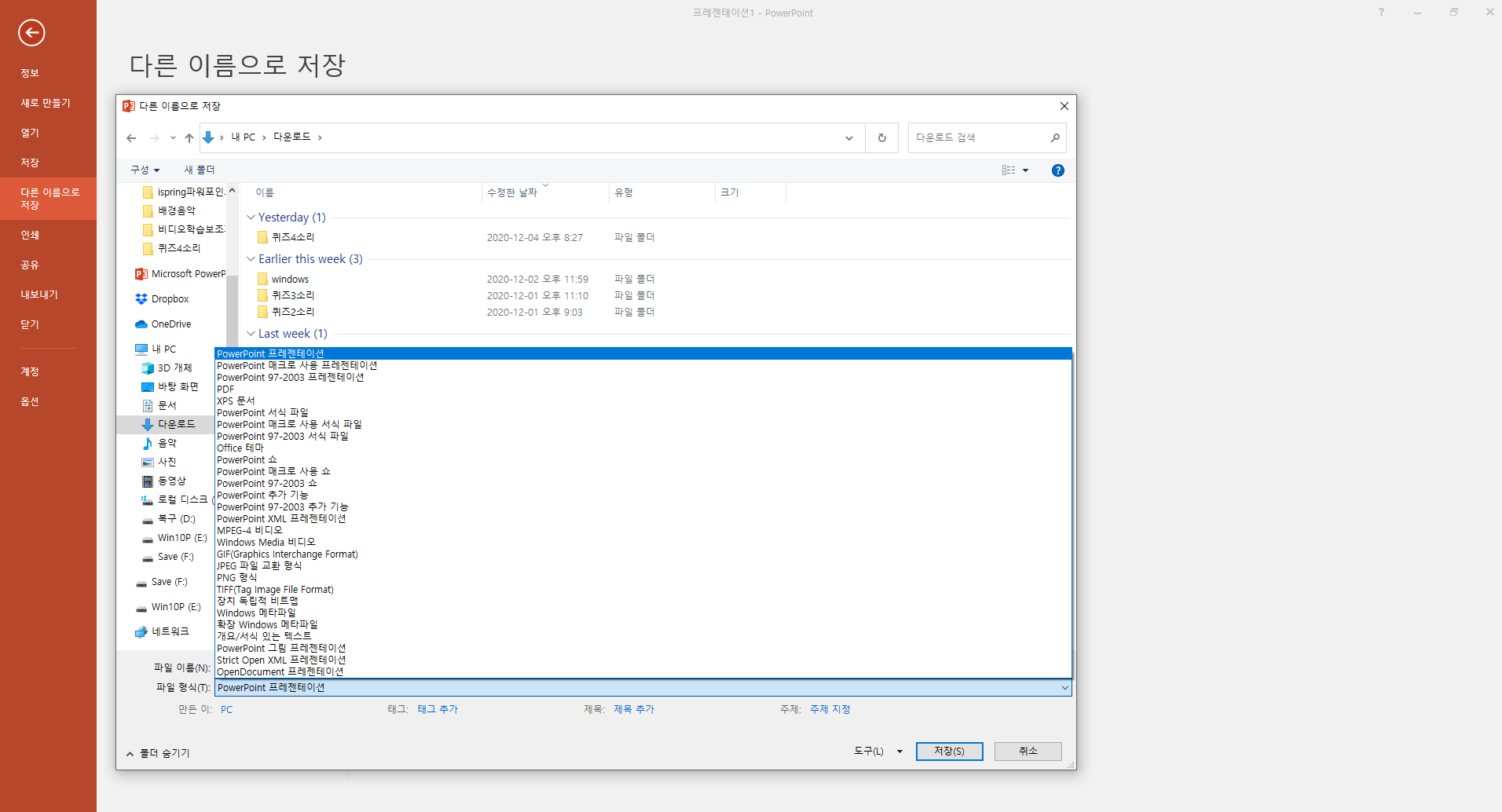Choose Office 테마 format

pos(643,448)
